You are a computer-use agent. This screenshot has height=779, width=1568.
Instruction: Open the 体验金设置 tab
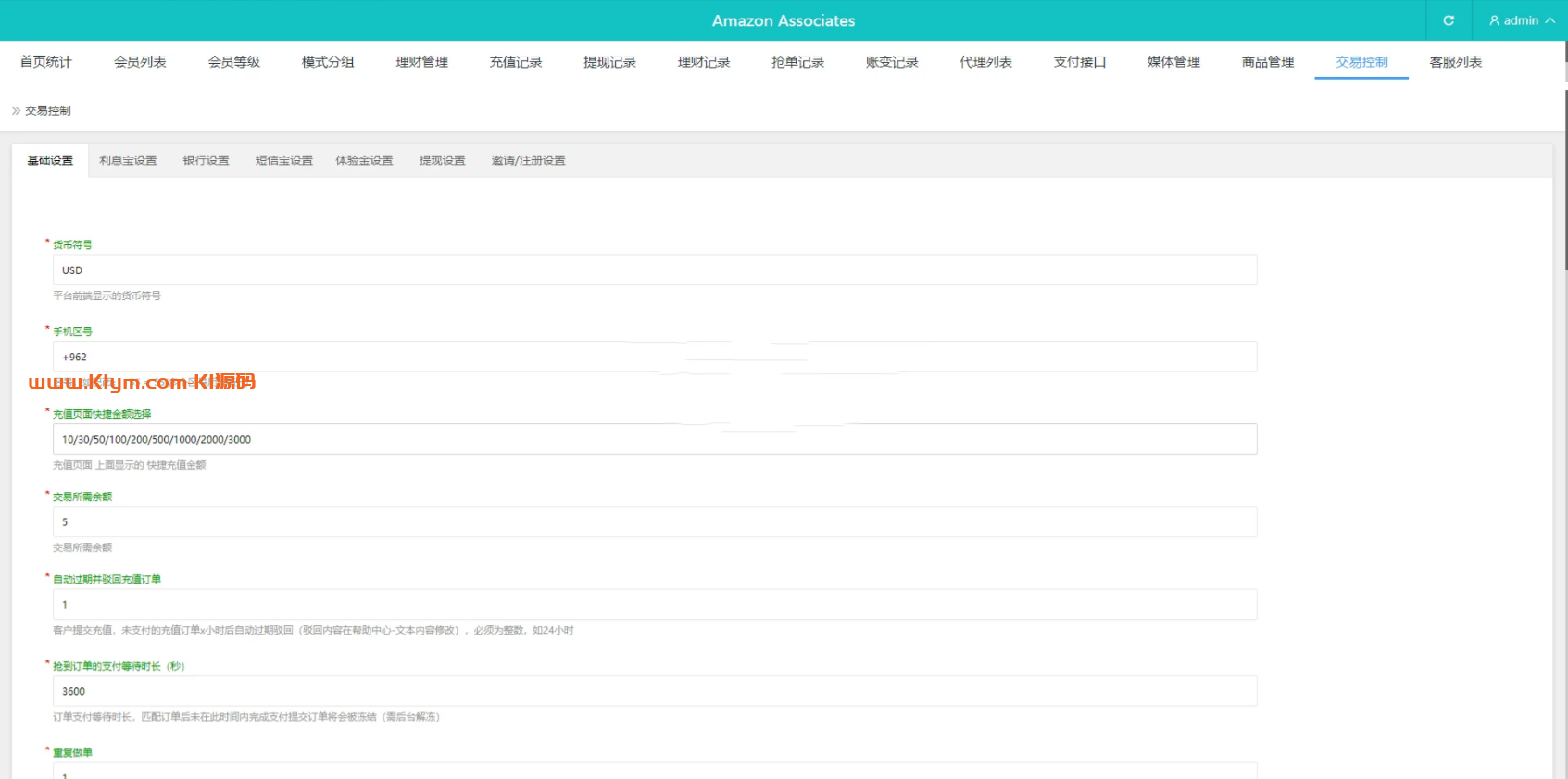[364, 160]
